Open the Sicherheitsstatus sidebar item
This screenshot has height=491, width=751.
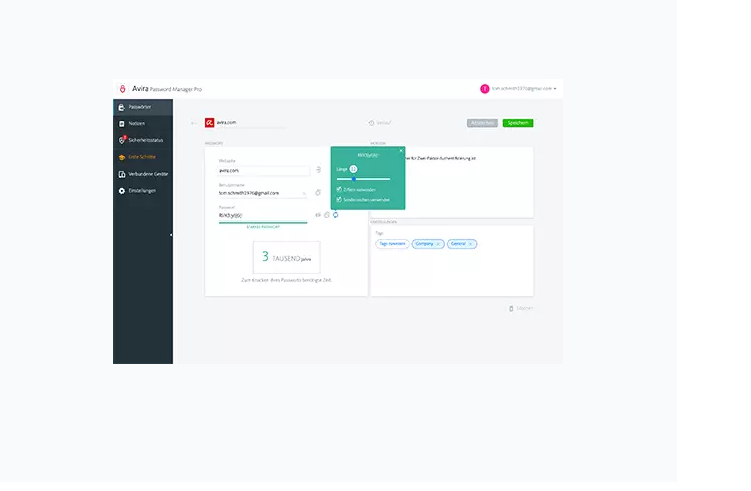coord(145,140)
